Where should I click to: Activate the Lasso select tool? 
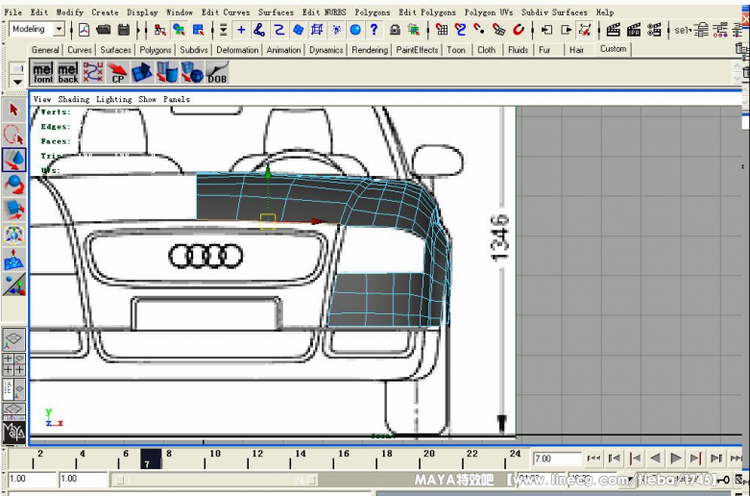coord(14,134)
